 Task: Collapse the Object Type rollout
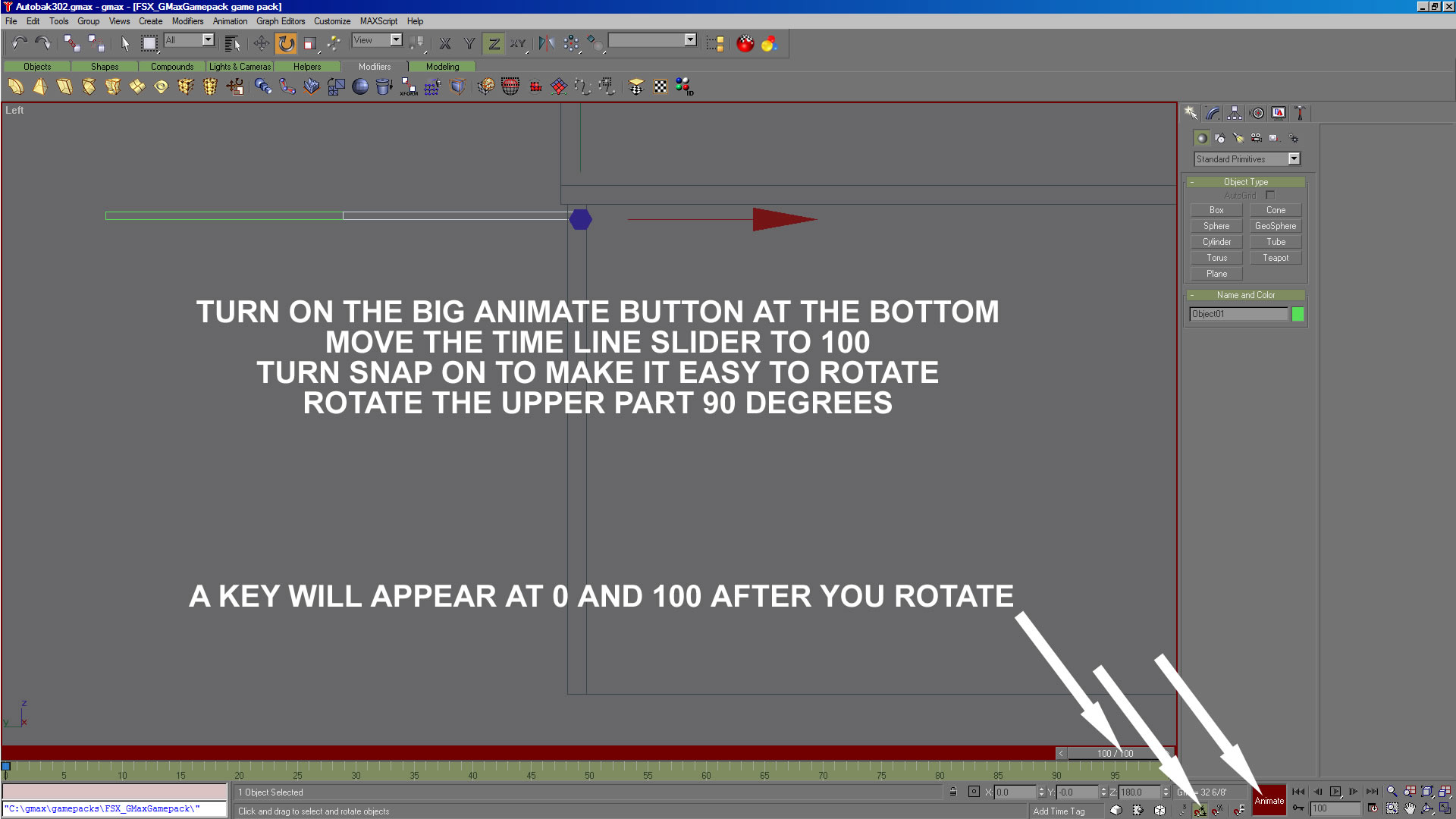pos(1245,182)
